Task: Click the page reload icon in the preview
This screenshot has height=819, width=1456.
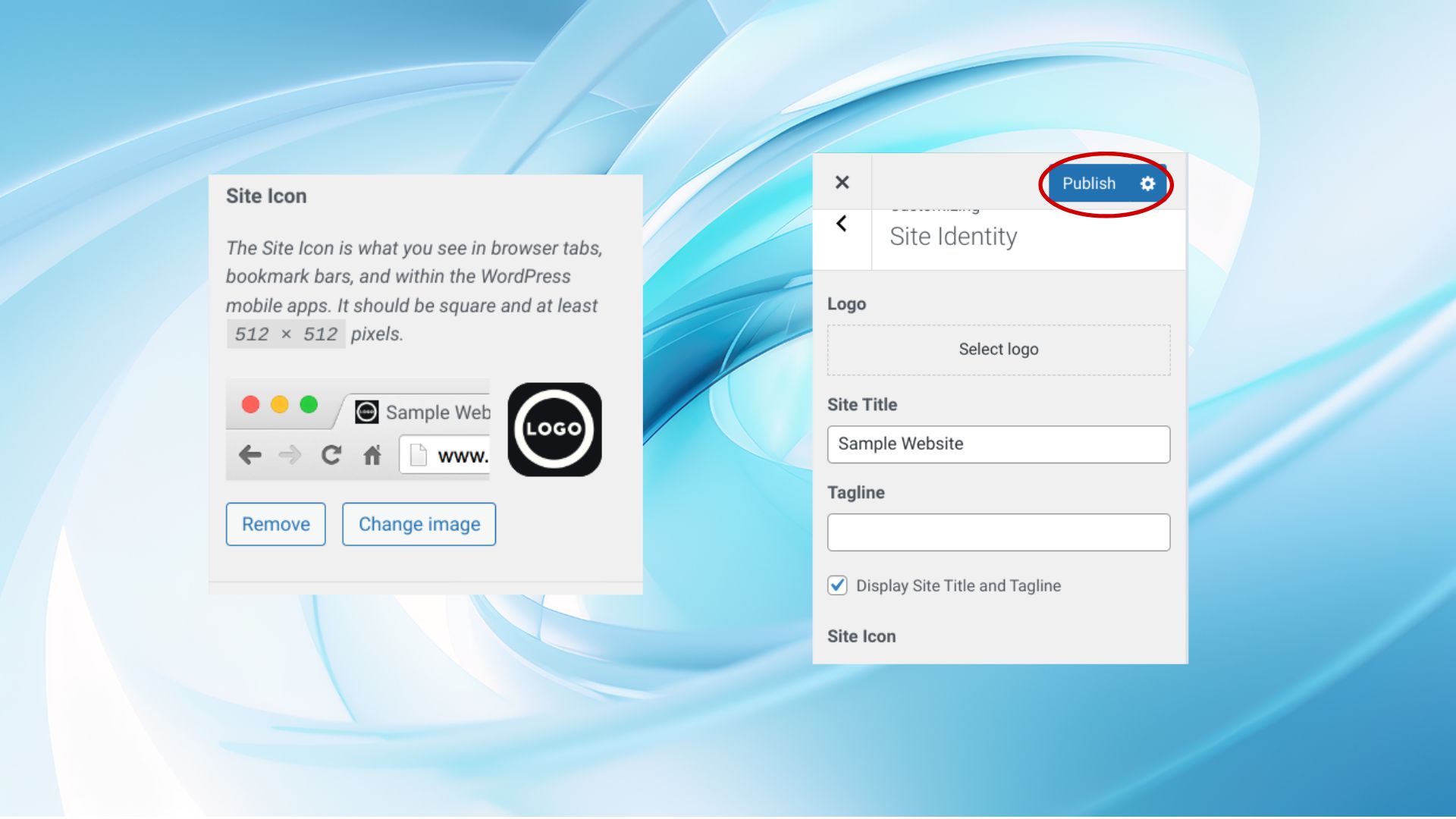Action: tap(332, 454)
